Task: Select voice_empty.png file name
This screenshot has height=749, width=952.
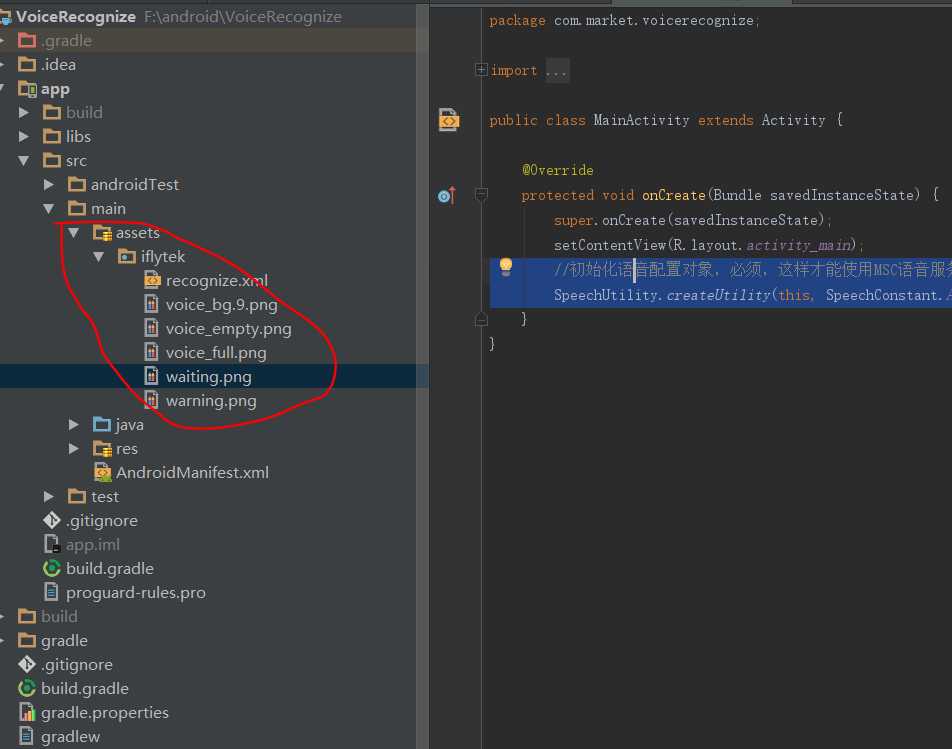Action: coord(228,329)
